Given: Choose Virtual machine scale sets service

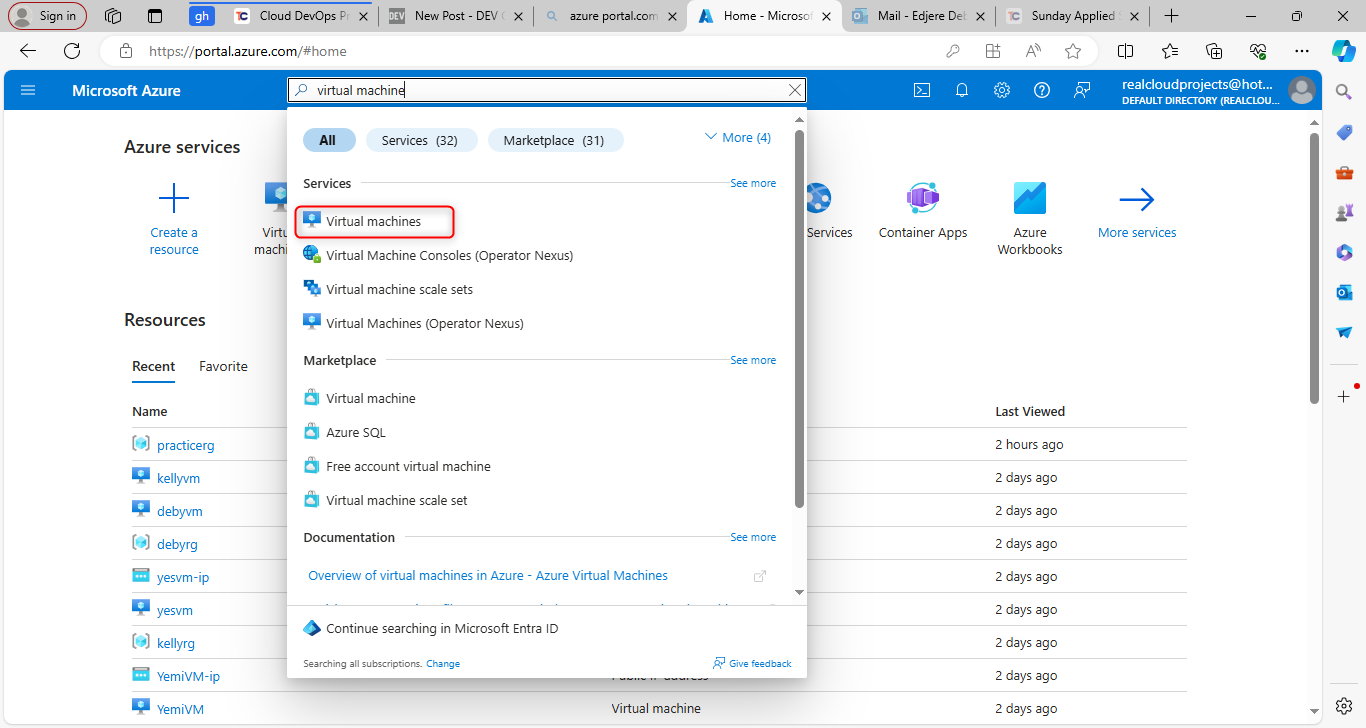Looking at the screenshot, I should click(x=399, y=289).
